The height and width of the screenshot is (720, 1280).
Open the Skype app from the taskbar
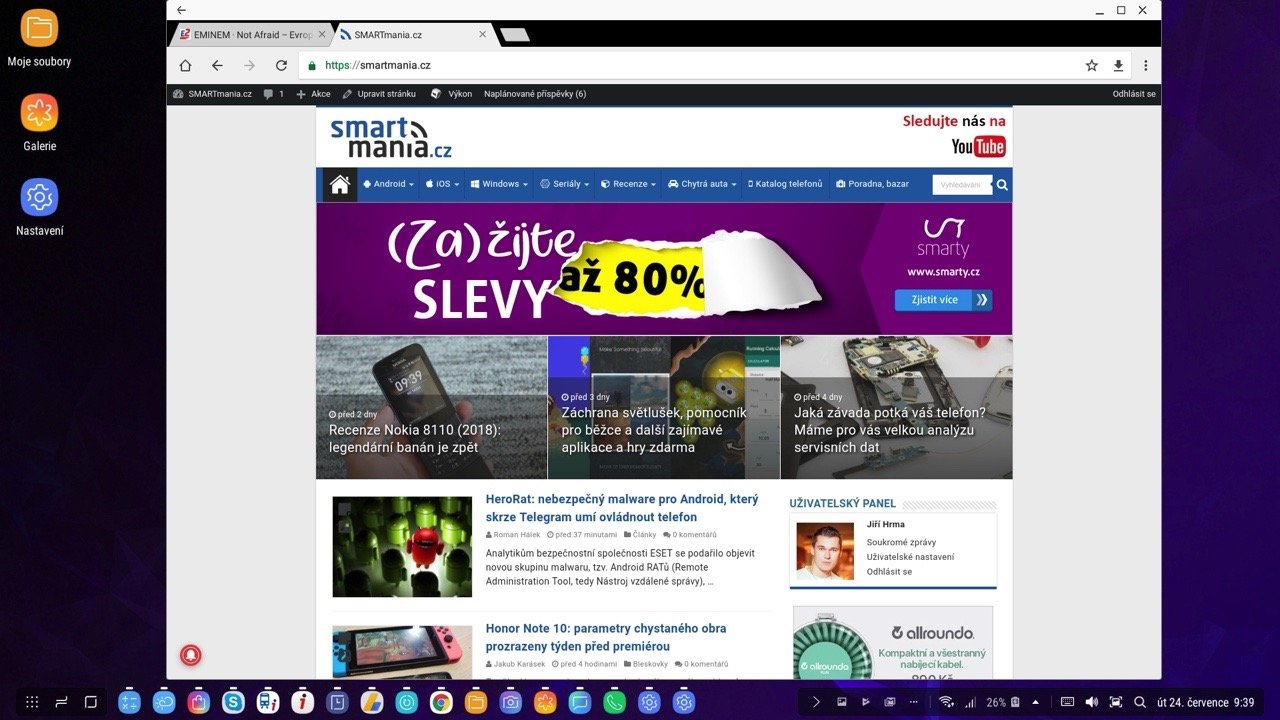tap(234, 702)
